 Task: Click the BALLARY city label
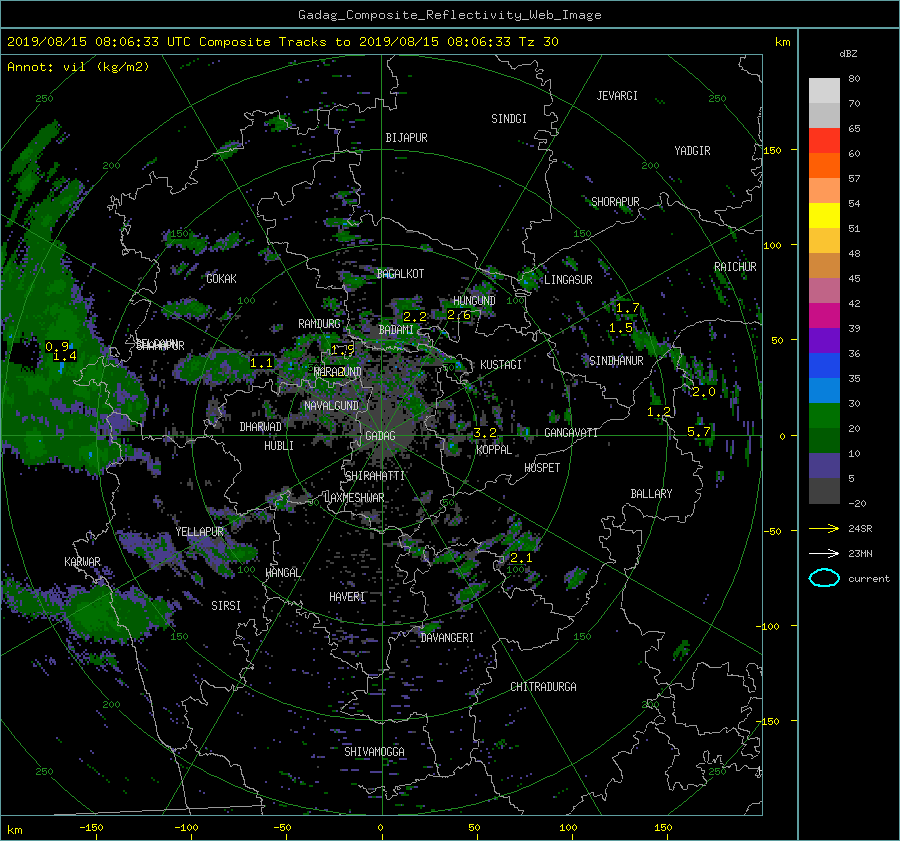pos(651,494)
